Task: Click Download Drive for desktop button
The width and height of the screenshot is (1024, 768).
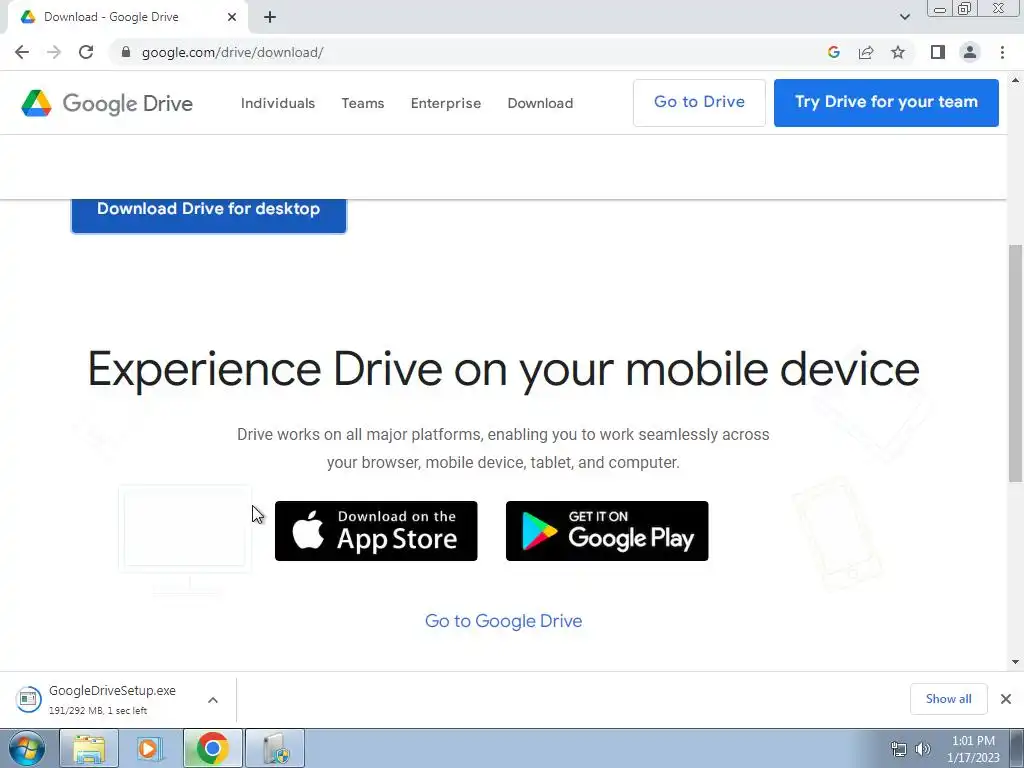Action: click(x=208, y=216)
